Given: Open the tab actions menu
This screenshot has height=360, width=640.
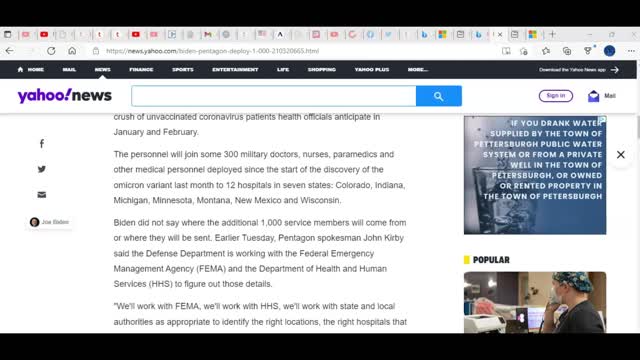Looking at the screenshot, I should coord(8,35).
